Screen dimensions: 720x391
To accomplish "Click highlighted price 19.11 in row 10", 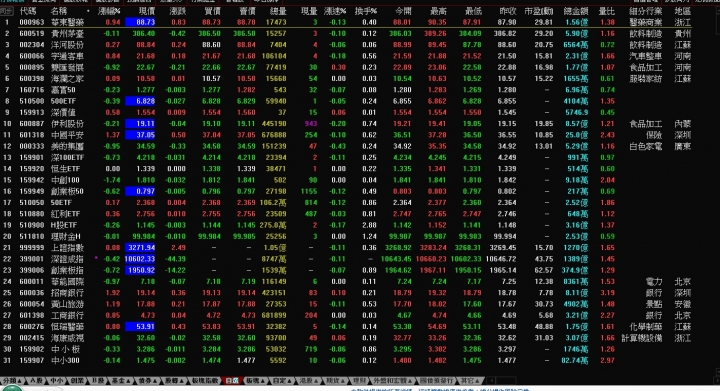I will click(140, 123).
